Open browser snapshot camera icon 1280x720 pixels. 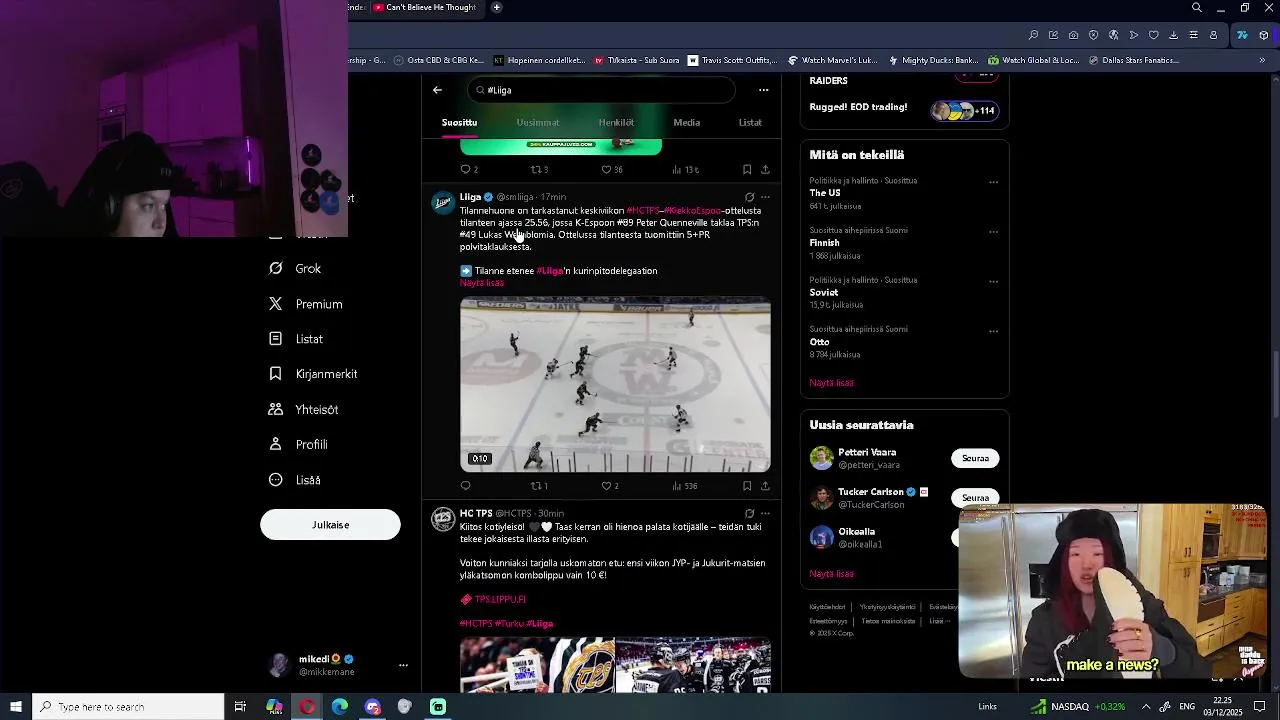[1073, 35]
